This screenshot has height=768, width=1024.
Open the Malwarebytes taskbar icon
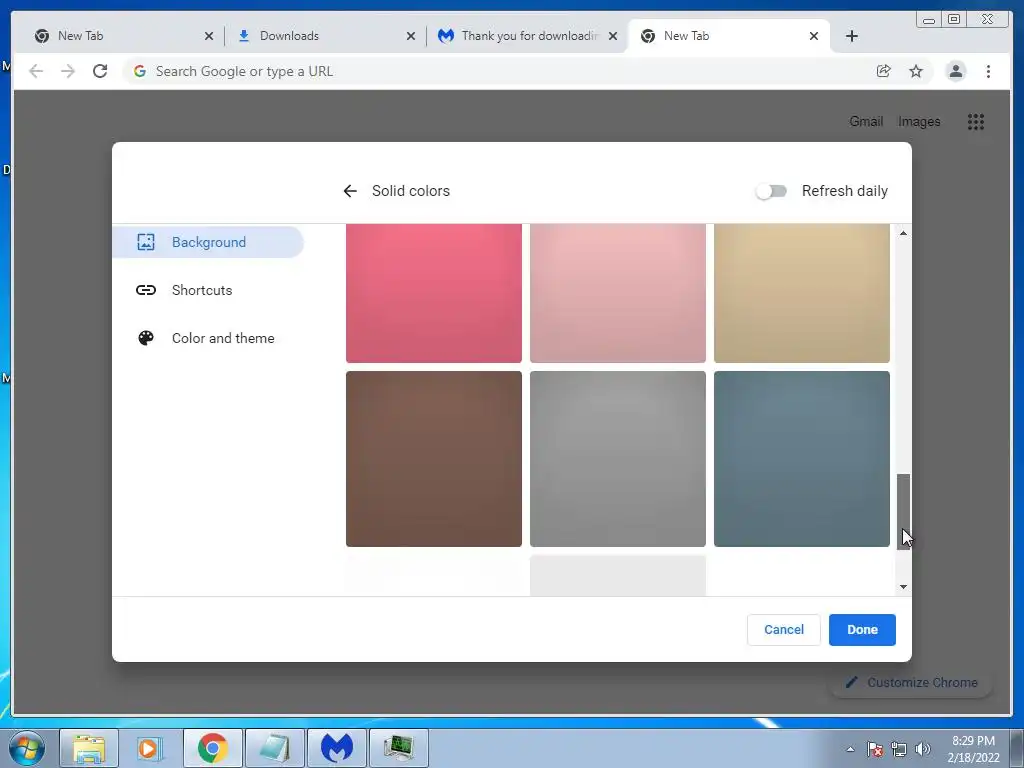[x=337, y=748]
